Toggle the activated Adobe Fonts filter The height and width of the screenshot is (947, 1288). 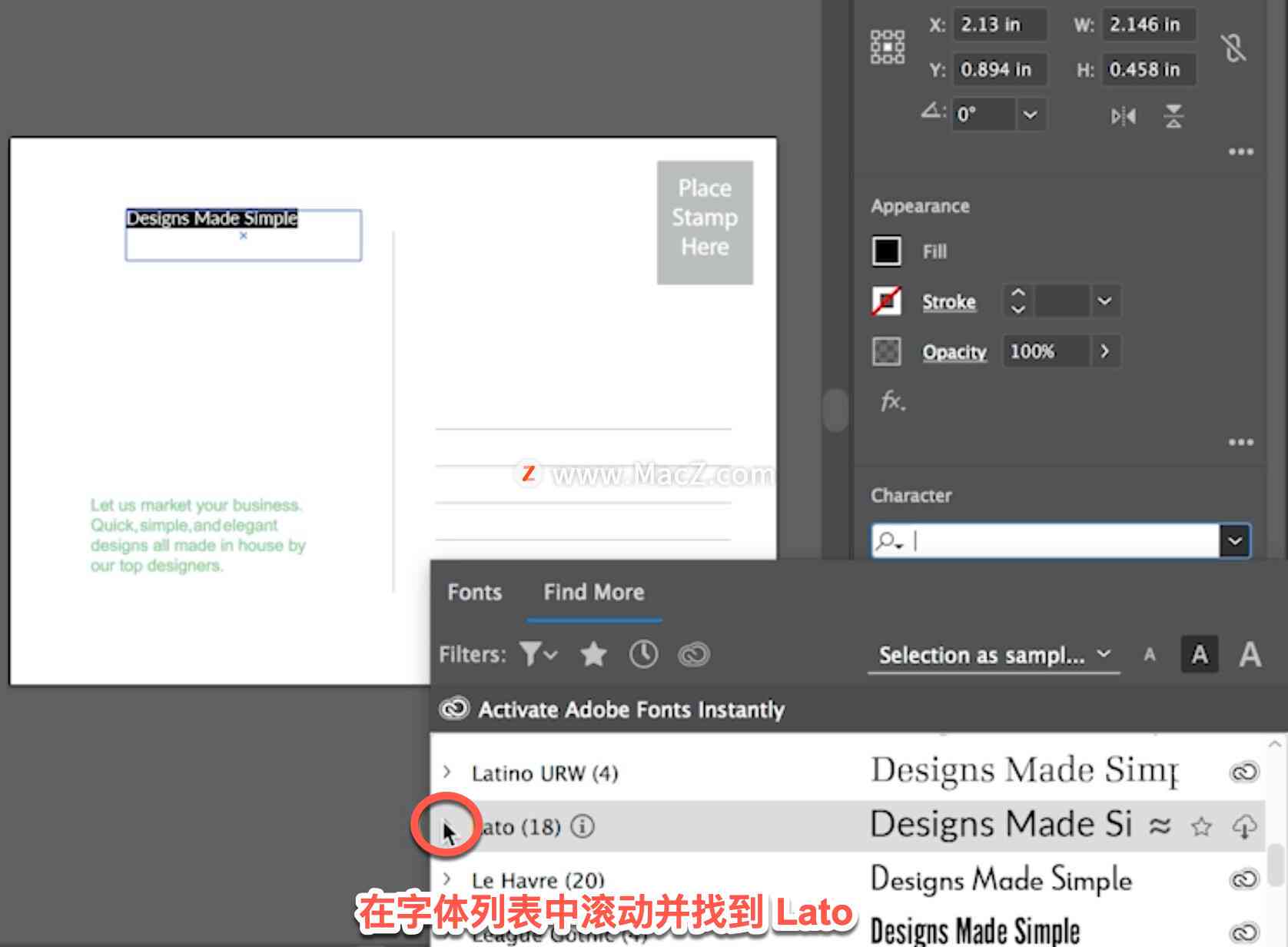point(693,654)
